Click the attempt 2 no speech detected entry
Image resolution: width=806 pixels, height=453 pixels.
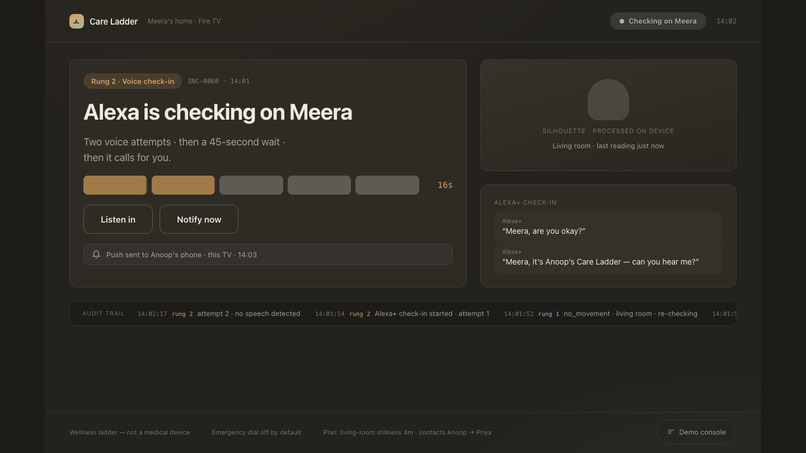pos(249,314)
